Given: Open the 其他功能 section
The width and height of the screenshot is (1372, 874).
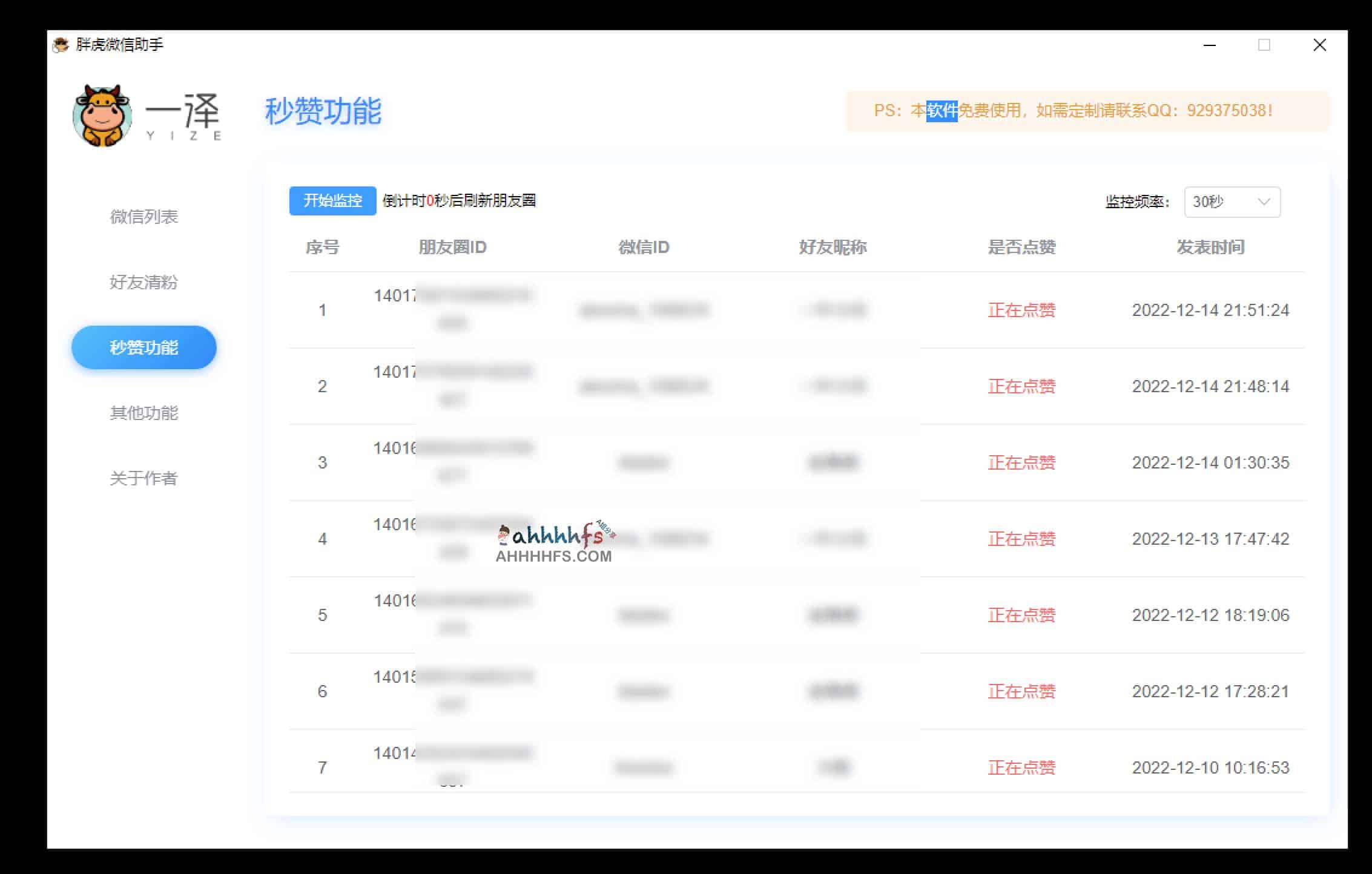Looking at the screenshot, I should (143, 413).
